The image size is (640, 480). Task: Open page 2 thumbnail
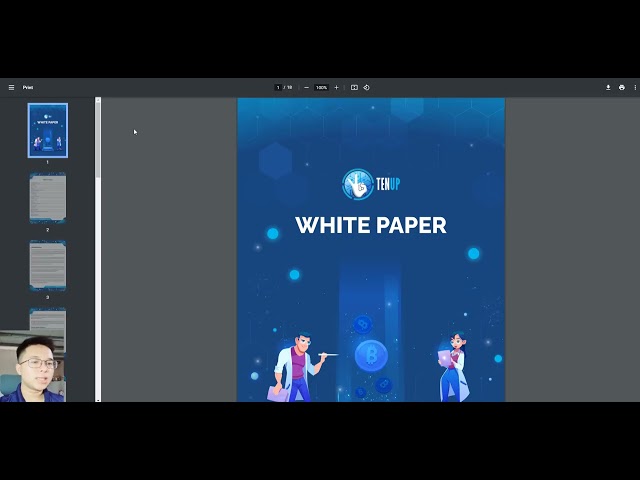coord(48,198)
